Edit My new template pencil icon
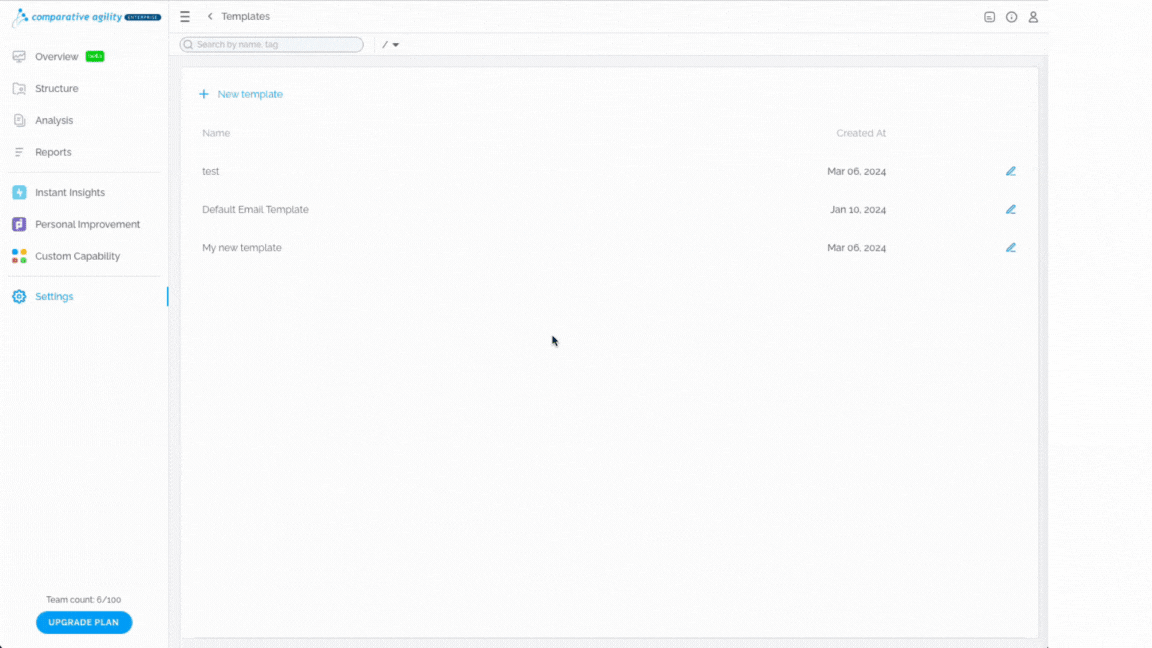This screenshot has height=648, width=1152. pyautogui.click(x=1011, y=248)
